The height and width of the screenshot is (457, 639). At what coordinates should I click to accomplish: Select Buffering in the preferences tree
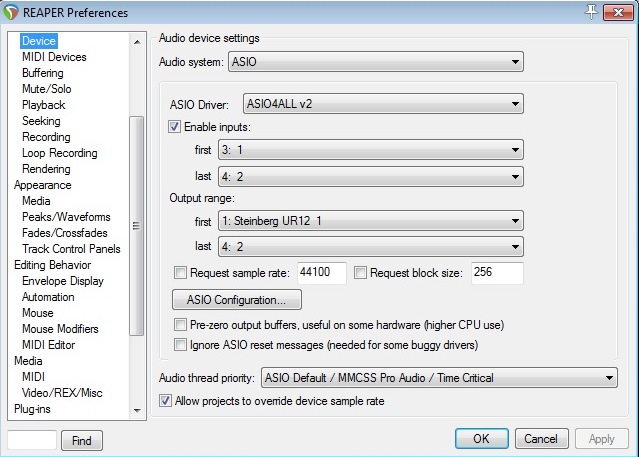(43, 73)
